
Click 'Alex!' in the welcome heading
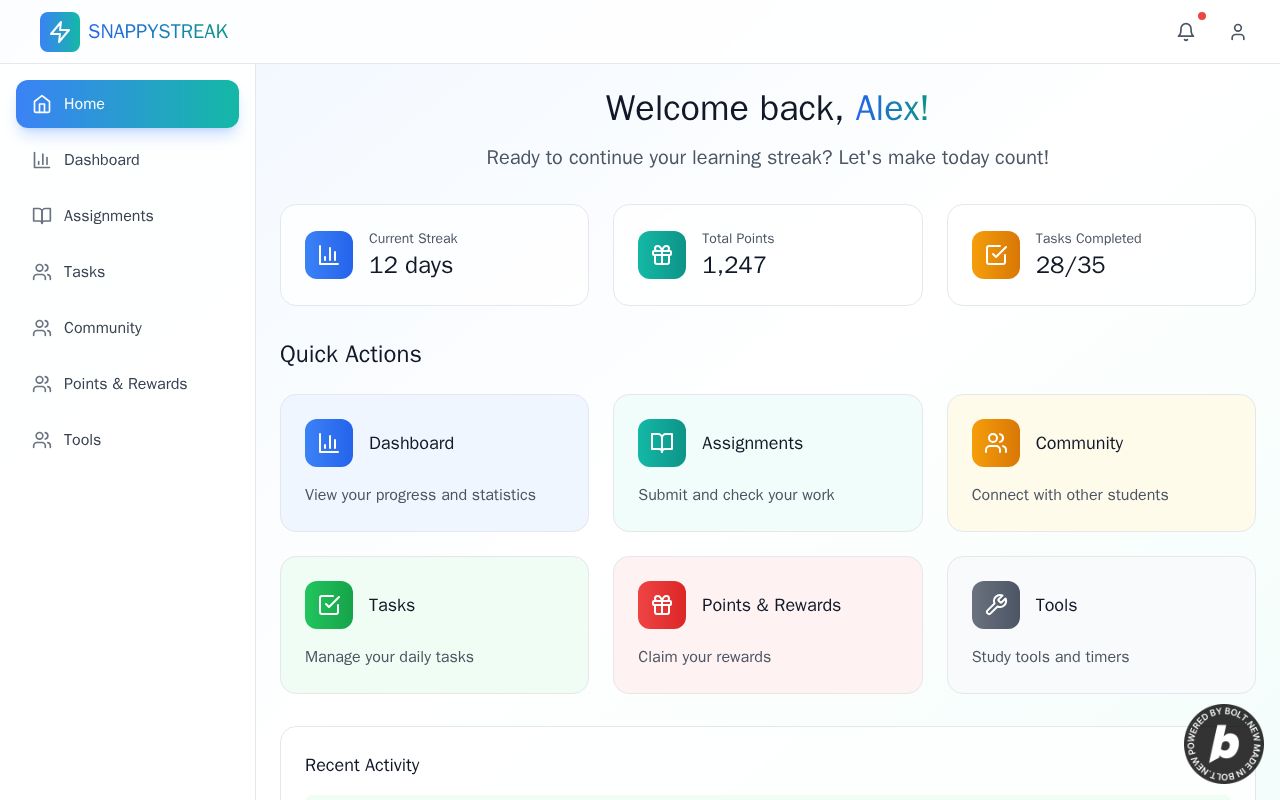coord(892,108)
